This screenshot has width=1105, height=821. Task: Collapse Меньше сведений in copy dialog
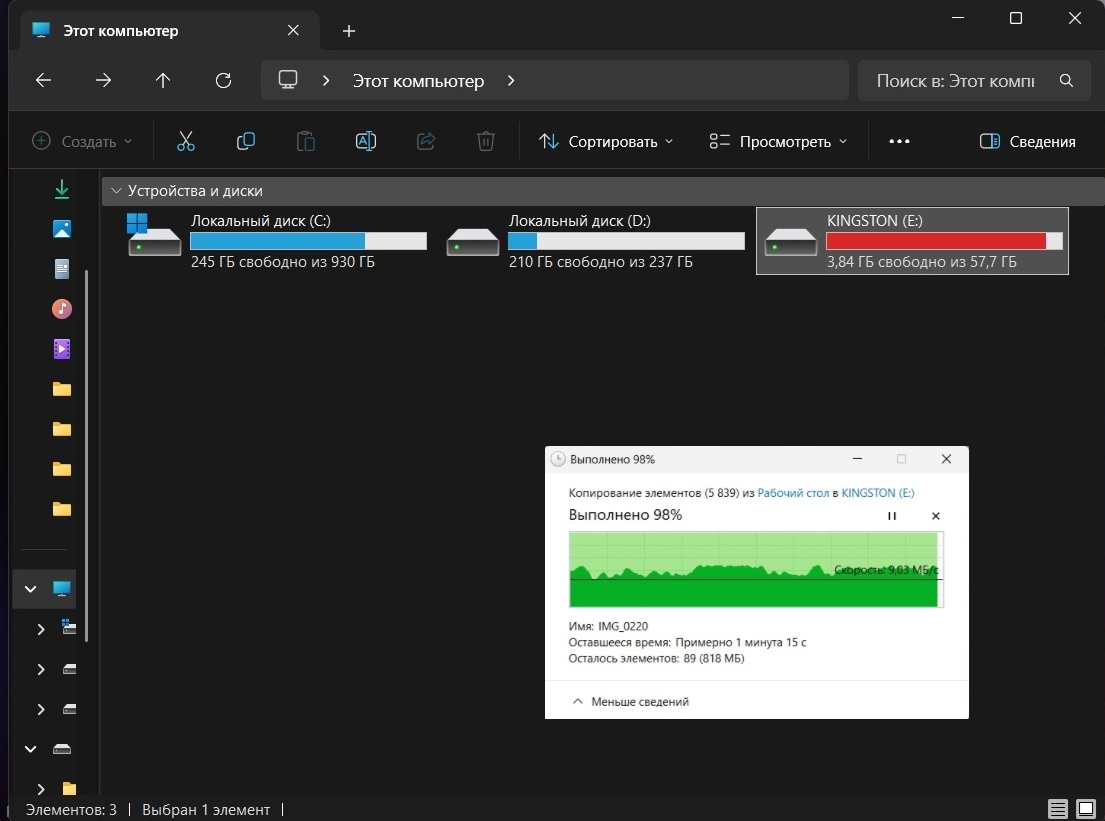point(630,701)
